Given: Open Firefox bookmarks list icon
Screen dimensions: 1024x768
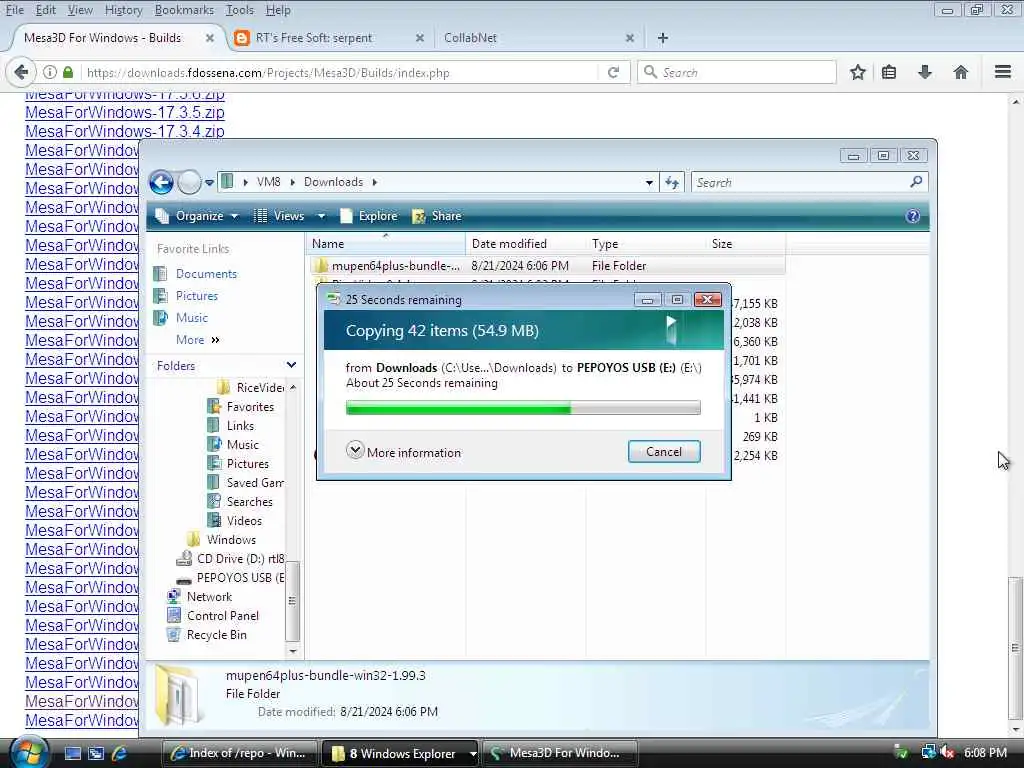Looking at the screenshot, I should (x=889, y=72).
